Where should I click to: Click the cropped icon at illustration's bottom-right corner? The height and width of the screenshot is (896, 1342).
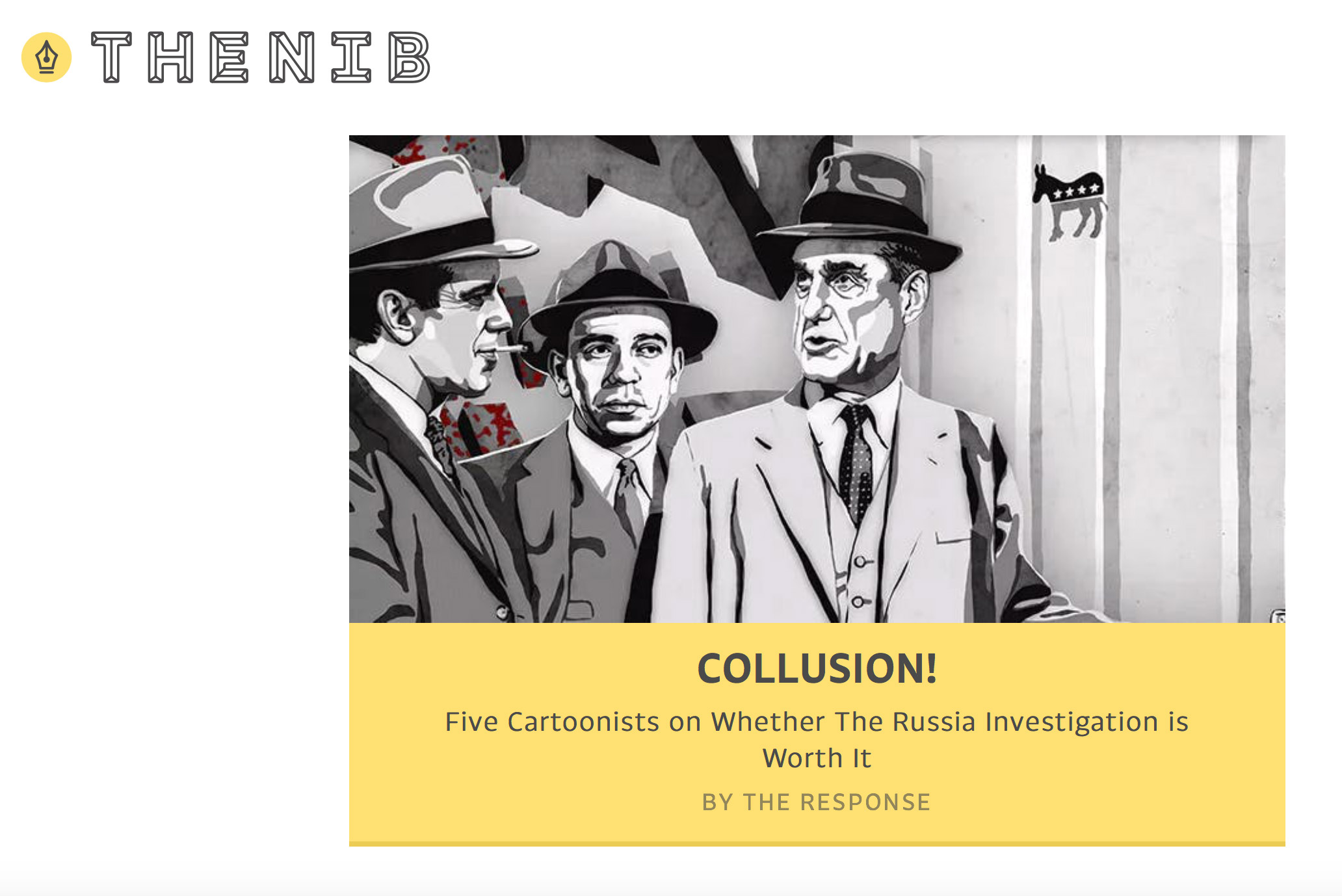(x=1278, y=616)
